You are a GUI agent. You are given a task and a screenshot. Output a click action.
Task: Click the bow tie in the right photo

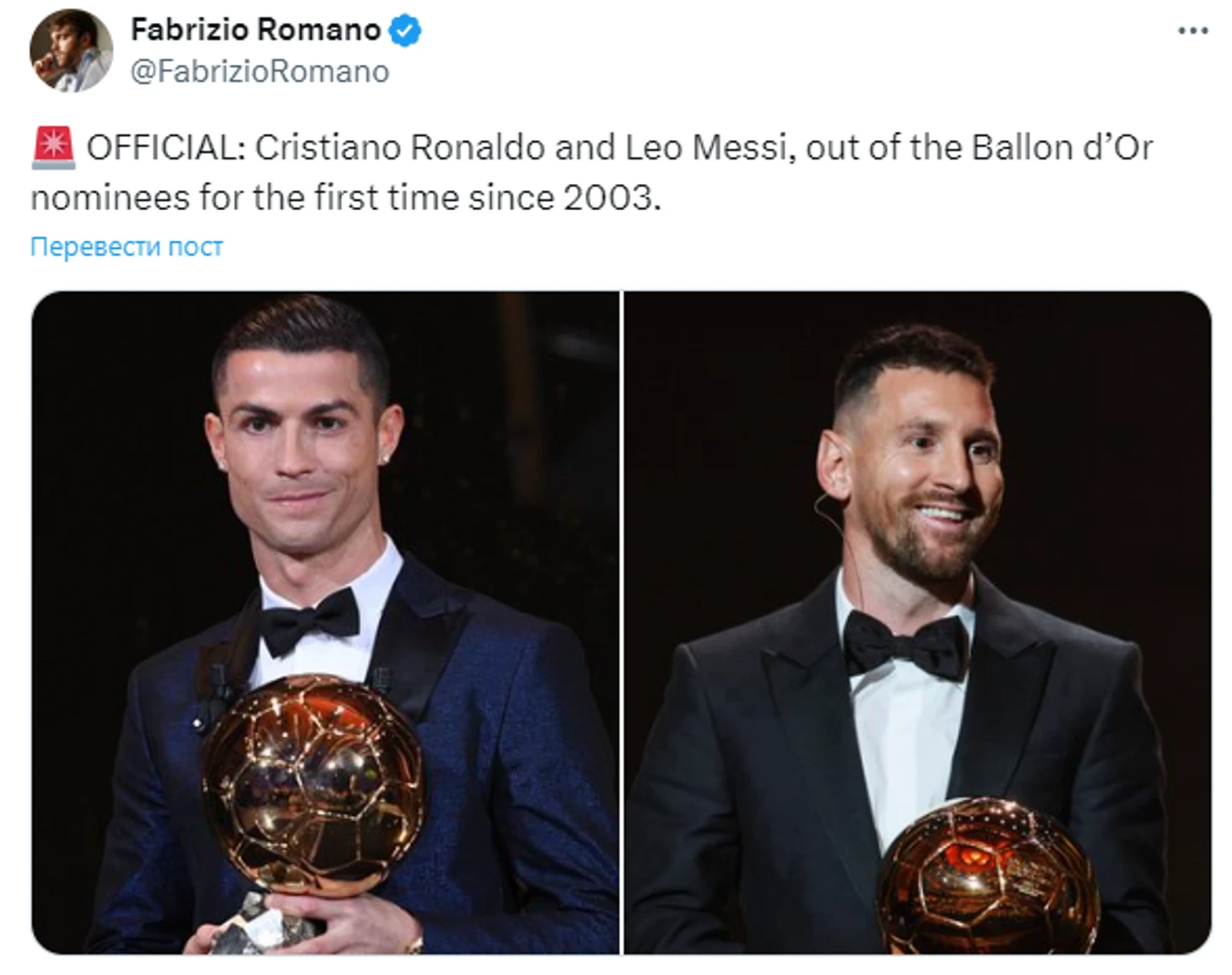pyautogui.click(x=906, y=643)
